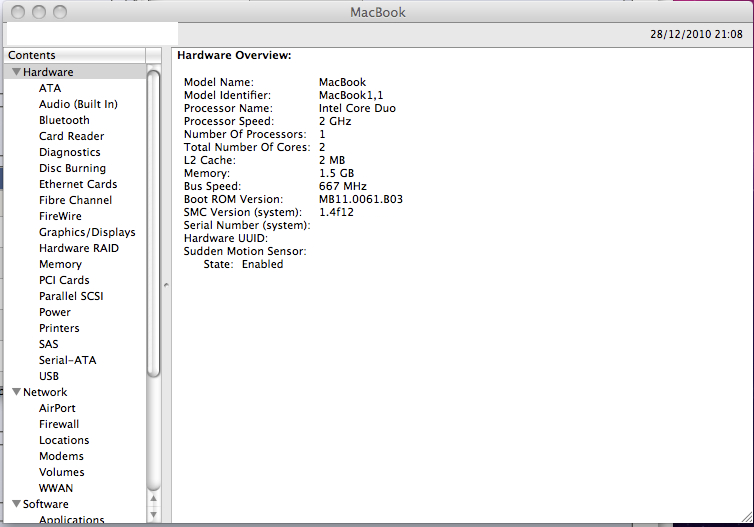The image size is (754, 527).
Task: Collapse the Hardware disclosure triangle
Action: coord(16,72)
